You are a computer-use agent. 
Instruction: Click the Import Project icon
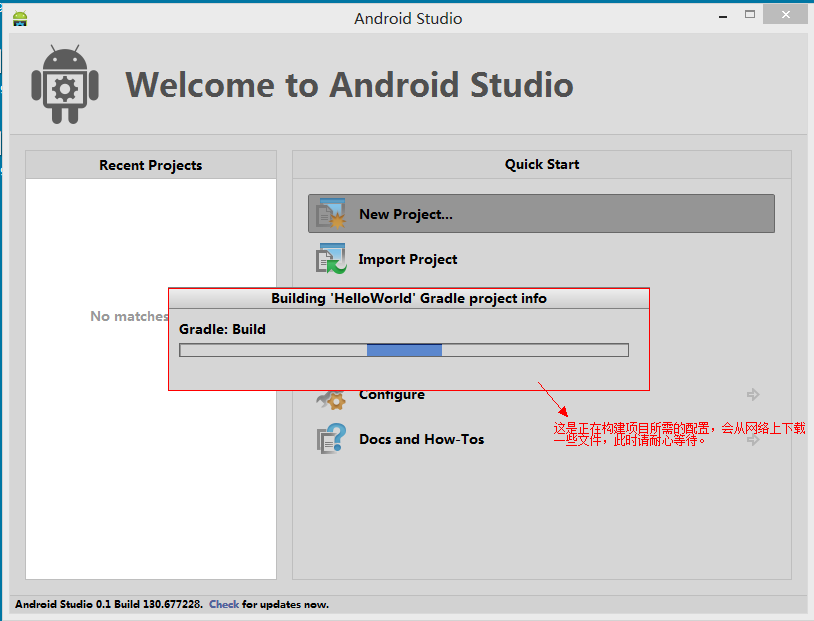click(331, 259)
